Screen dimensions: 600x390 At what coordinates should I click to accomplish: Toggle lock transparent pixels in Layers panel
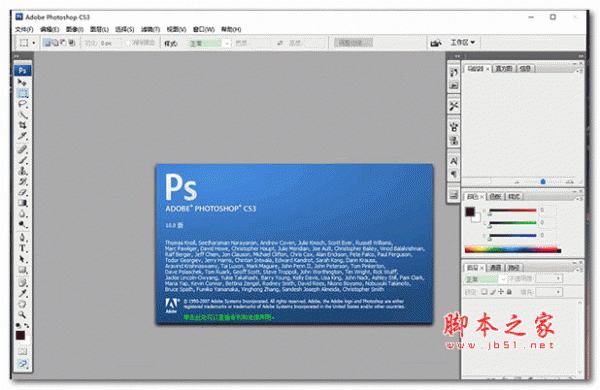coord(484,292)
